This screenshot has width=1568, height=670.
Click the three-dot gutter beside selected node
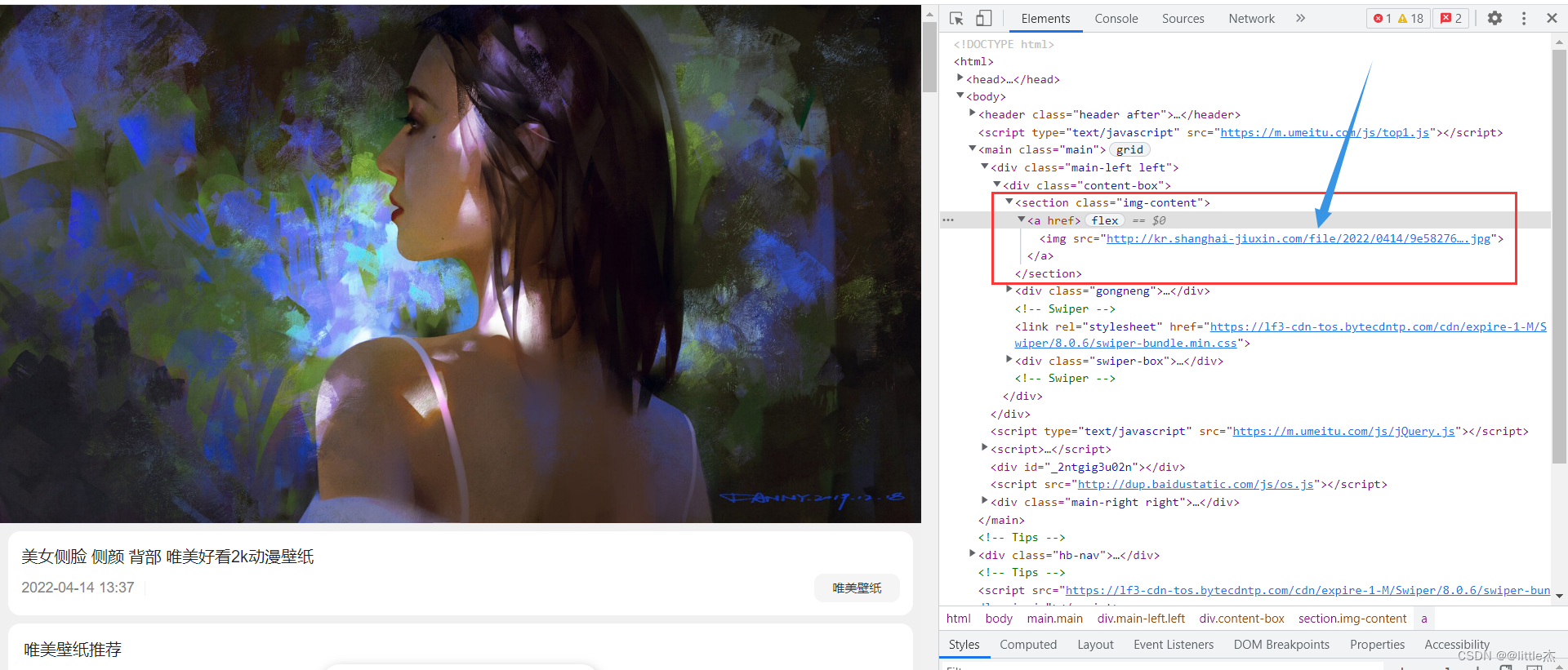point(947,220)
